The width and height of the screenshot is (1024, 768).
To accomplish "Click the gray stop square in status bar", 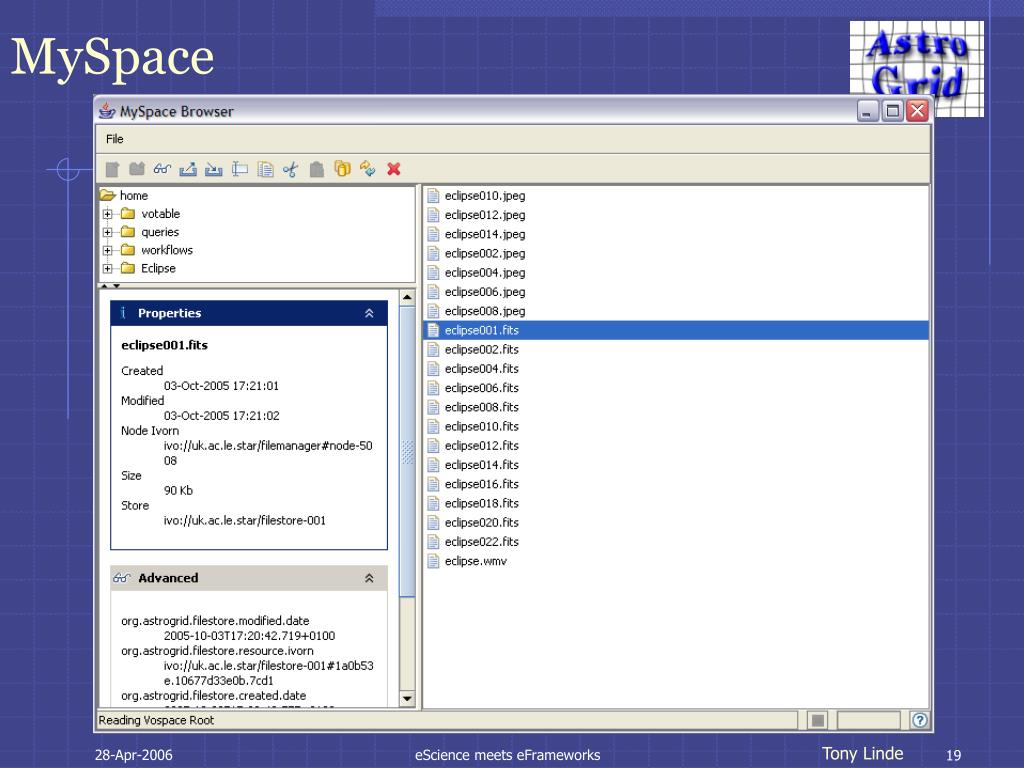I will [817, 720].
